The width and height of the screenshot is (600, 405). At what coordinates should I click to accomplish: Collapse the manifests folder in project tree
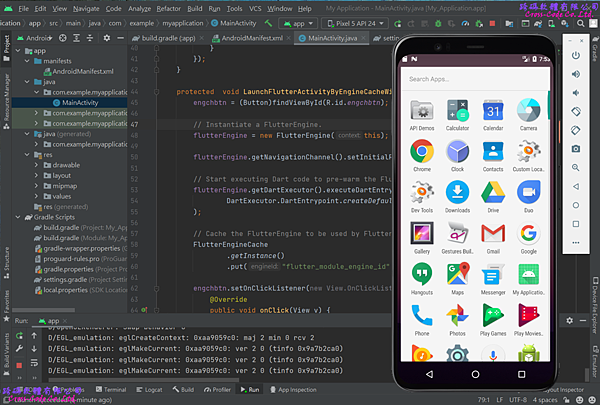coord(26,61)
